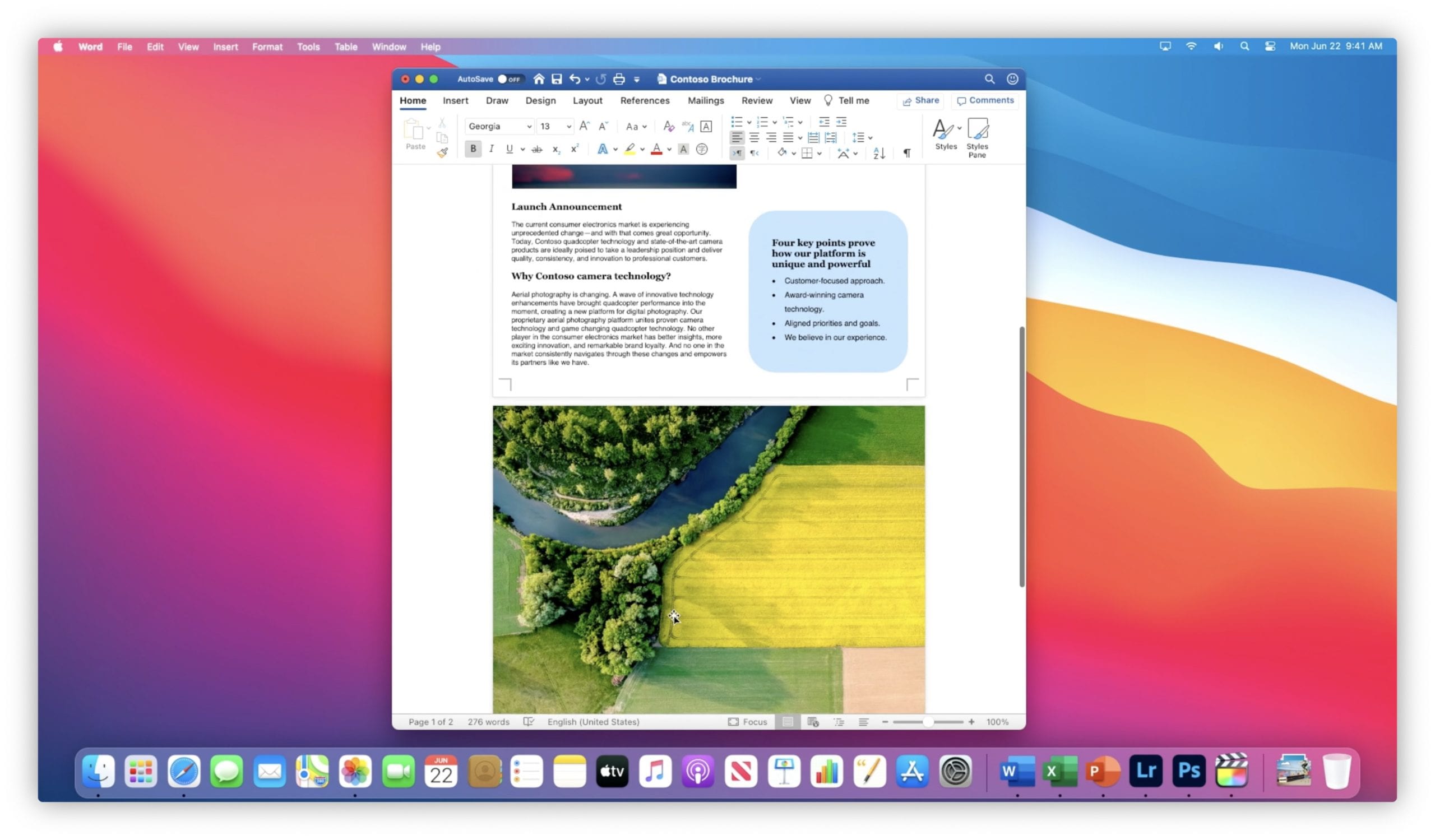Toggle show paragraph marks
1435x840 pixels.
coord(906,153)
